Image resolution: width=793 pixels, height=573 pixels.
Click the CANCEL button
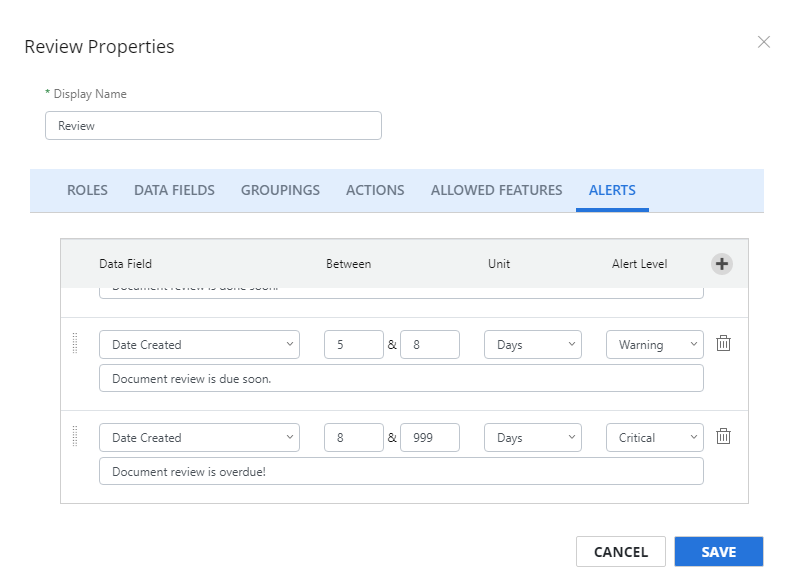click(x=621, y=552)
